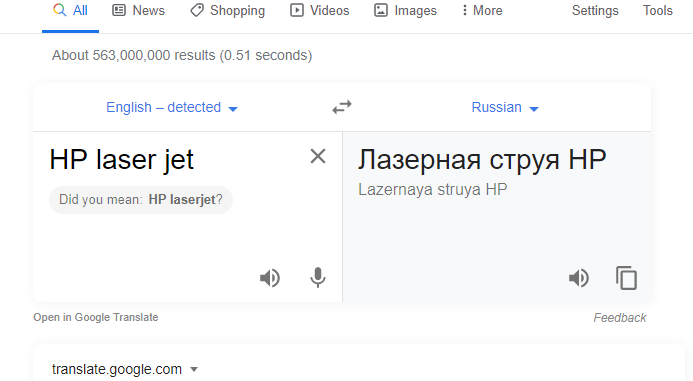This screenshot has width=693, height=381.
Task: Accept the 'HP laserjet' suggestion
Action: [x=182, y=200]
